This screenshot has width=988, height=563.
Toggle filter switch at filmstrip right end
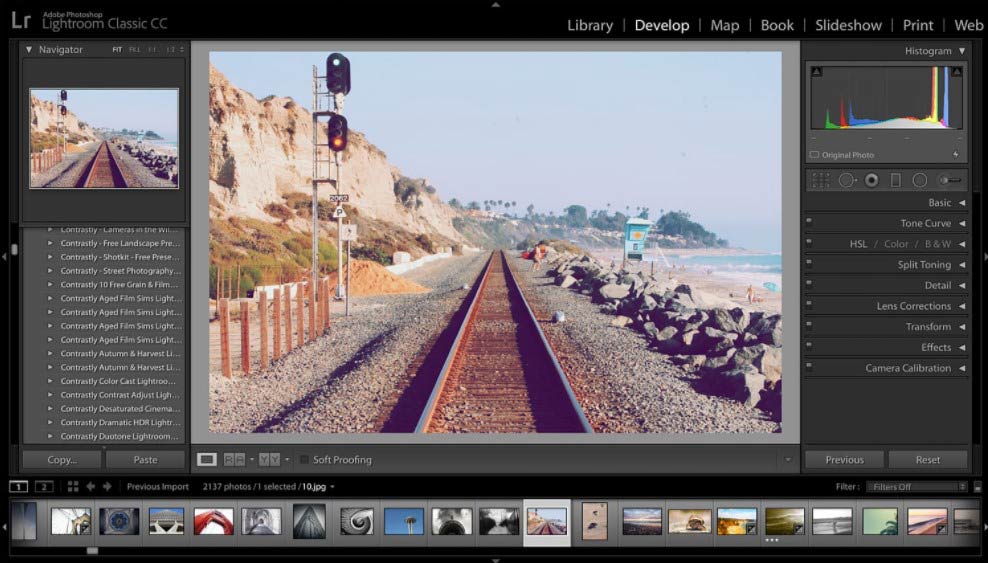pyautogui.click(x=977, y=487)
